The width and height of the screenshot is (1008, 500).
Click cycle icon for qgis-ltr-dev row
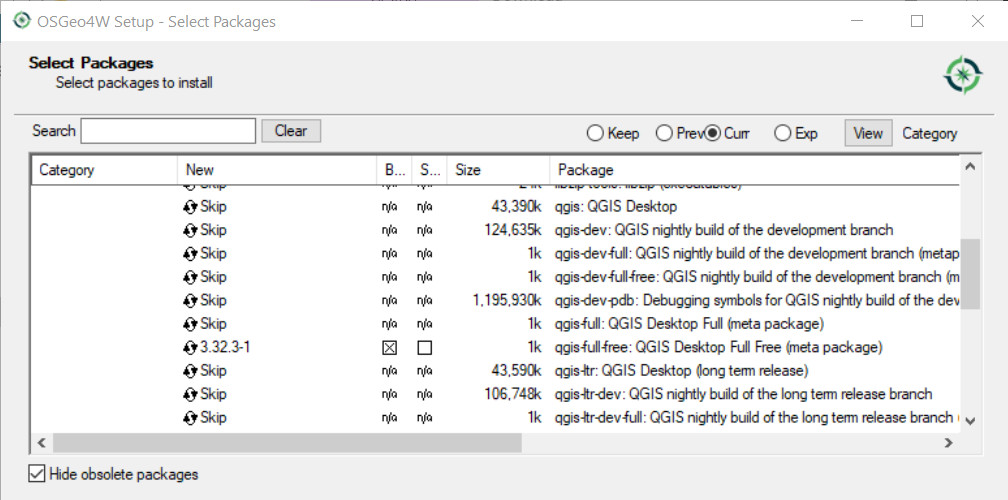190,394
